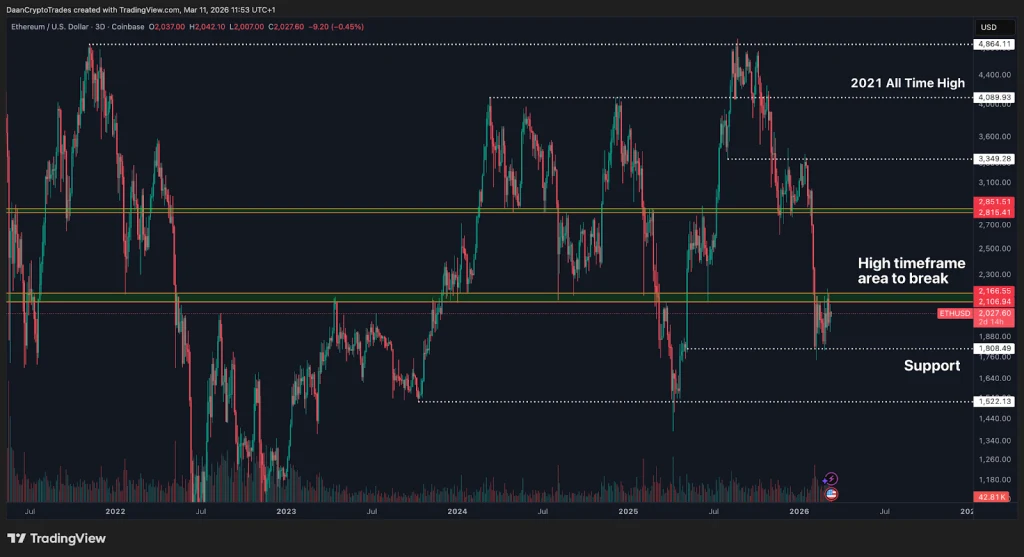
Task: Click the 1,260.00 price axis tick
Action: (995, 460)
